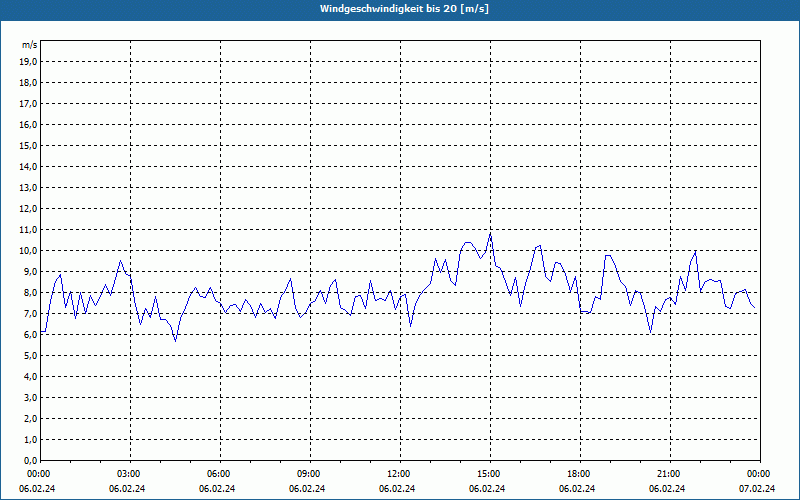
Task: Click the "4,0" y-axis value
Action: click(30, 377)
